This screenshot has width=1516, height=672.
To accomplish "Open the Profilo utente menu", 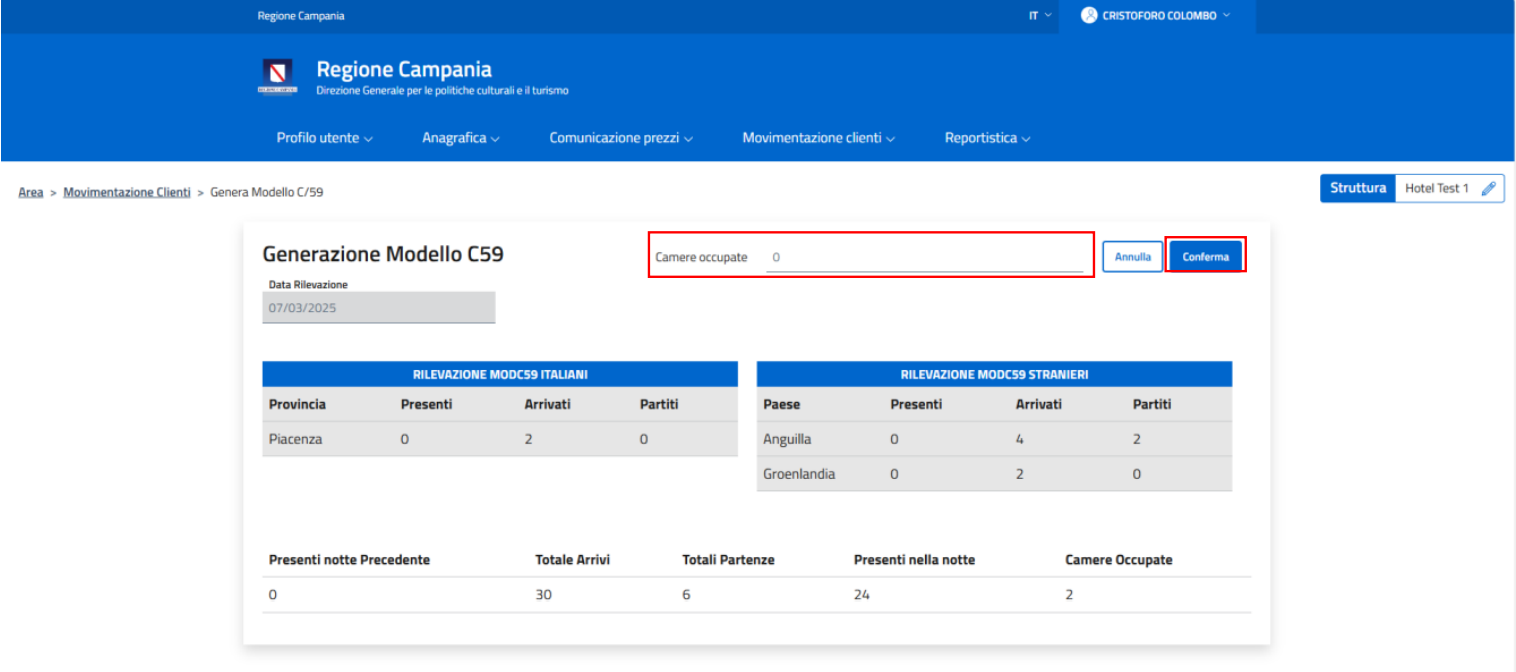I will pos(324,138).
